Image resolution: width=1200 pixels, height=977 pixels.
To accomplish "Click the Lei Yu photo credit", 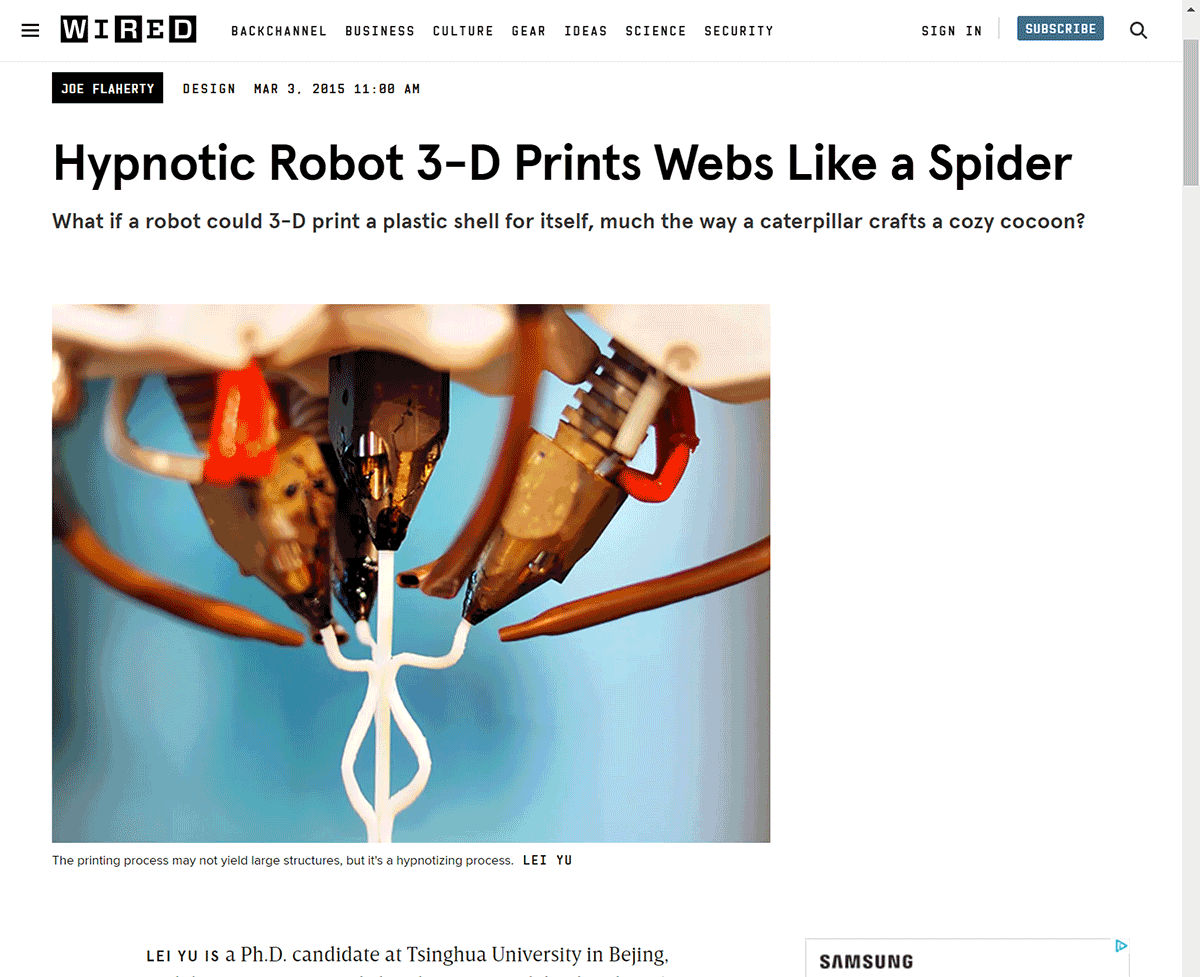I will coord(548,860).
